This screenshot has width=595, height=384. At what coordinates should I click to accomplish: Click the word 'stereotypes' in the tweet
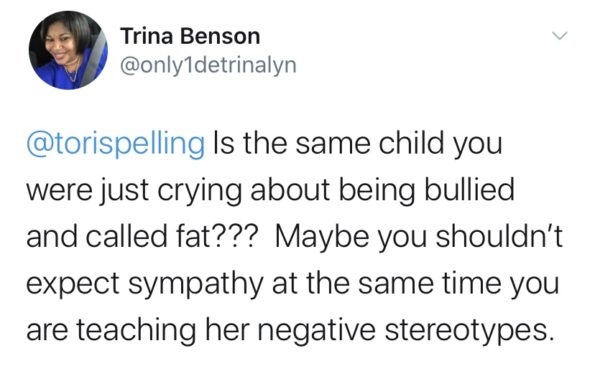(x=467, y=330)
